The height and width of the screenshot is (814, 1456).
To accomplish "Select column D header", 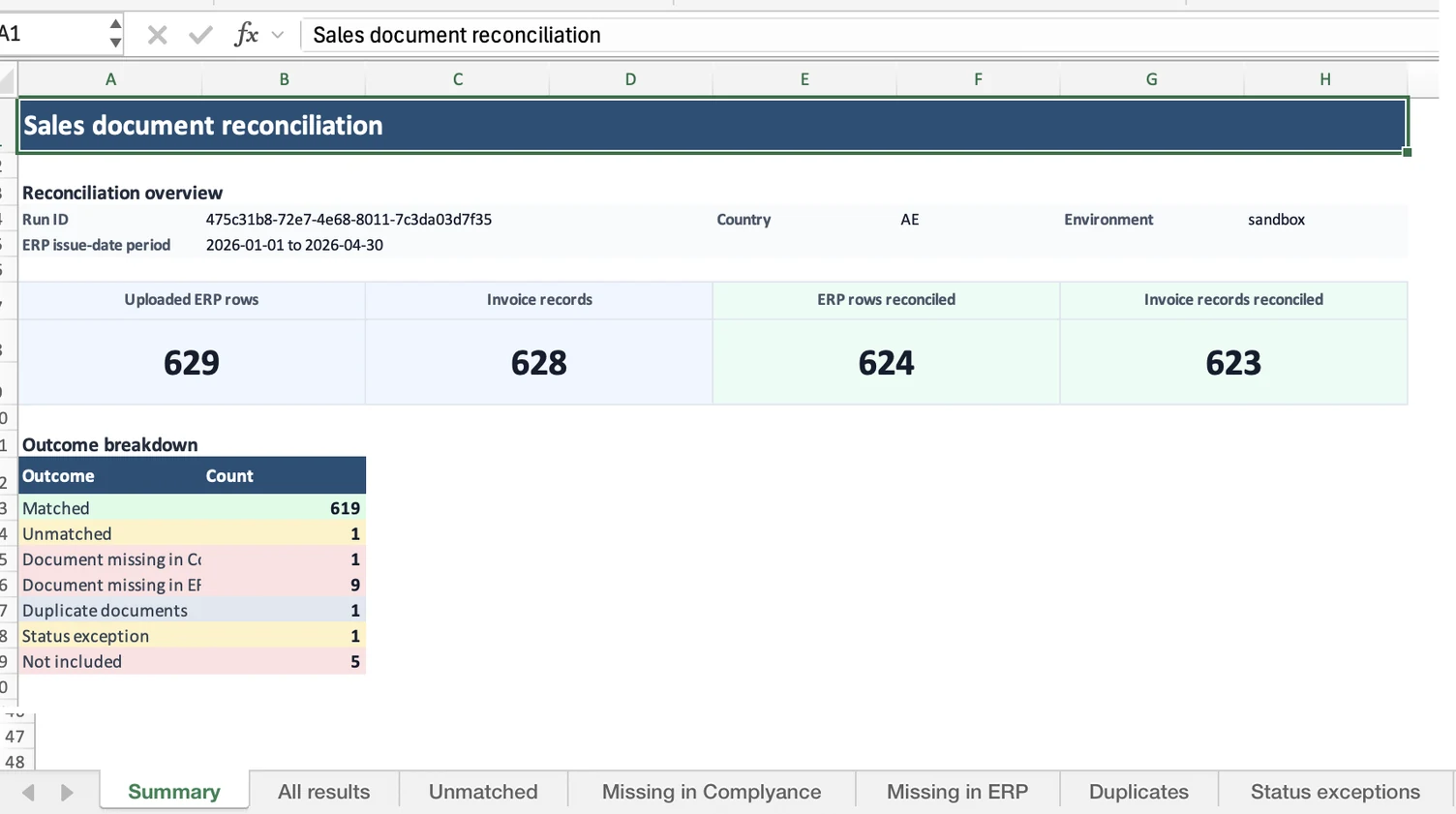I will 630,79.
